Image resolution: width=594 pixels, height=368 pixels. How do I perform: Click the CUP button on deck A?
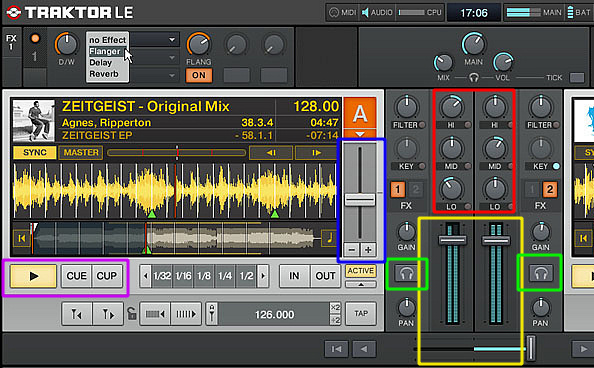click(107, 276)
